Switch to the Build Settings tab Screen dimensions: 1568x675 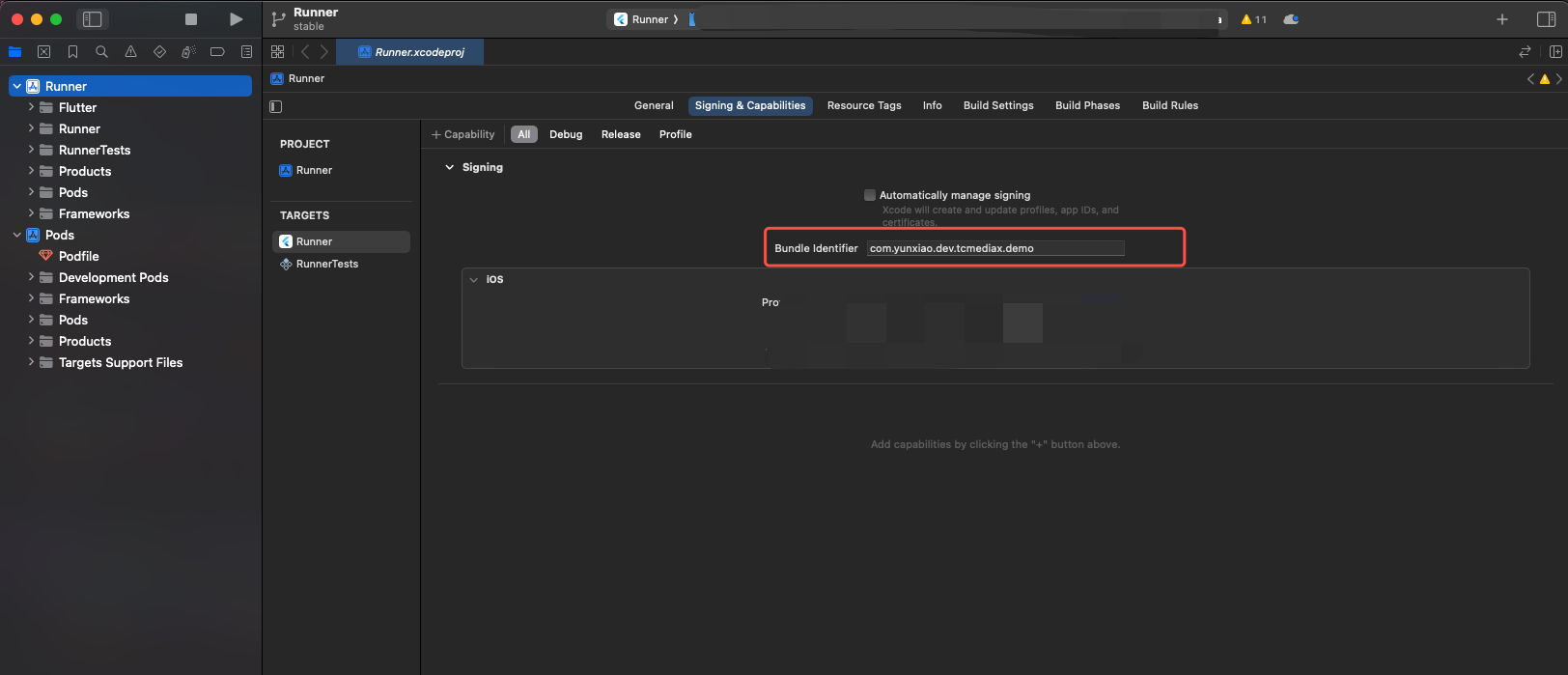pyautogui.click(x=997, y=105)
